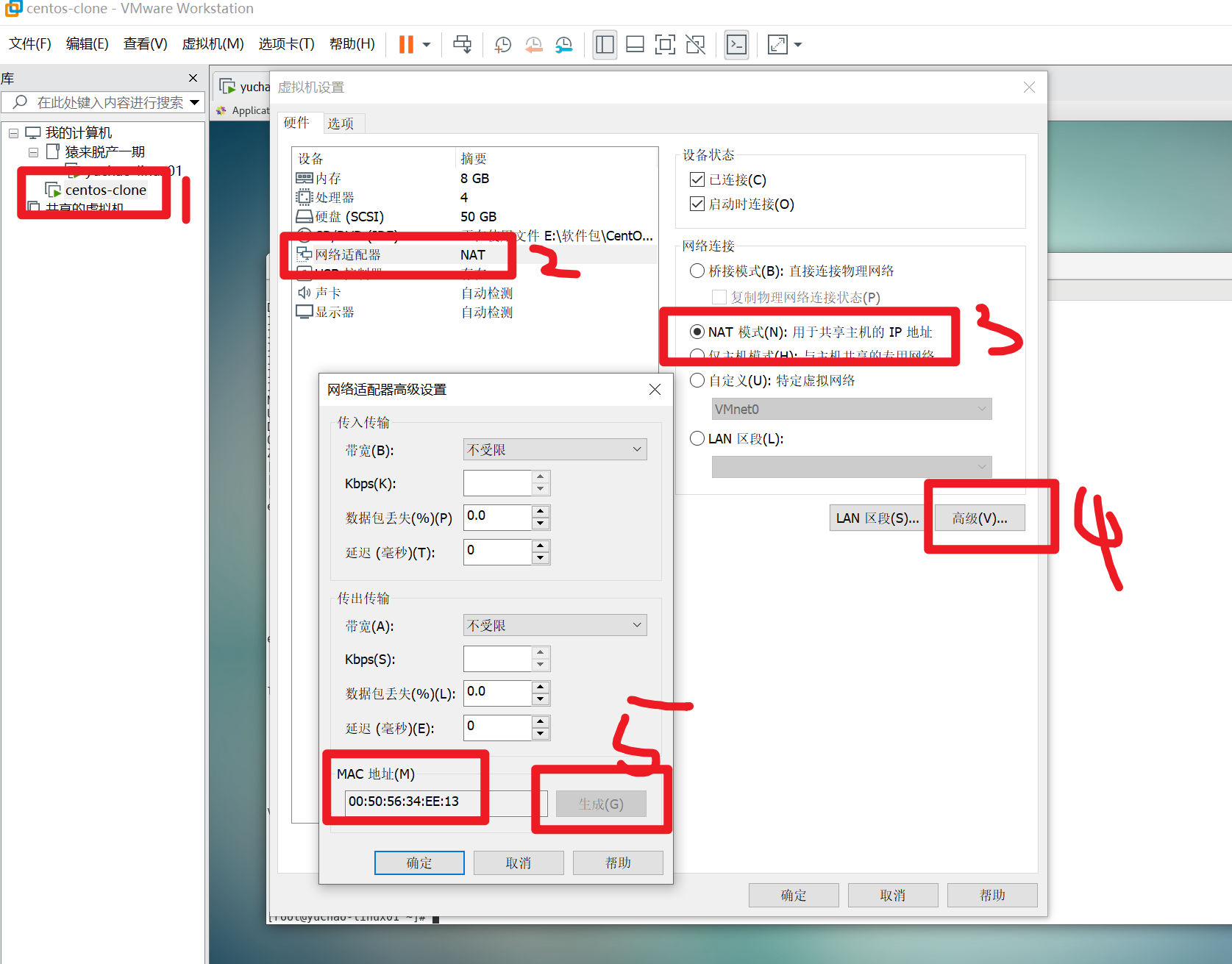This screenshot has height=964, width=1232.
Task: Uncheck the 已连接(C) checkbox
Action: tap(697, 179)
